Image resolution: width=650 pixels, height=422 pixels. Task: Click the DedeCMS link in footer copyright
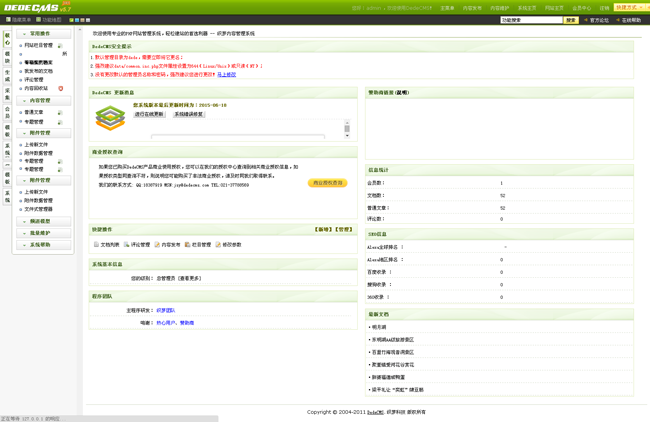click(375, 412)
